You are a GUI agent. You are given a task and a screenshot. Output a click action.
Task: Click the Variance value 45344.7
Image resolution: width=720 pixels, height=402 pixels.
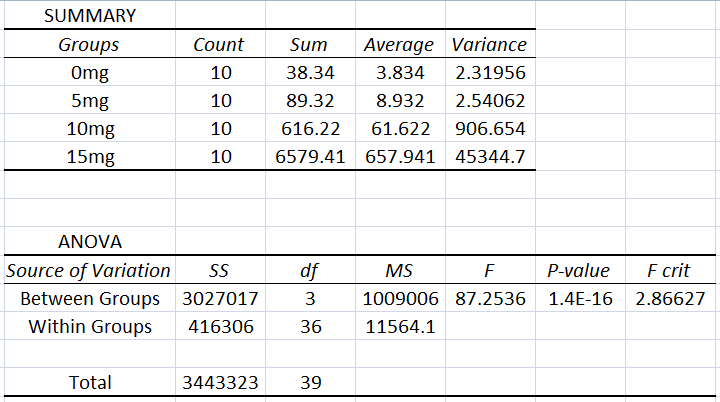(x=489, y=157)
